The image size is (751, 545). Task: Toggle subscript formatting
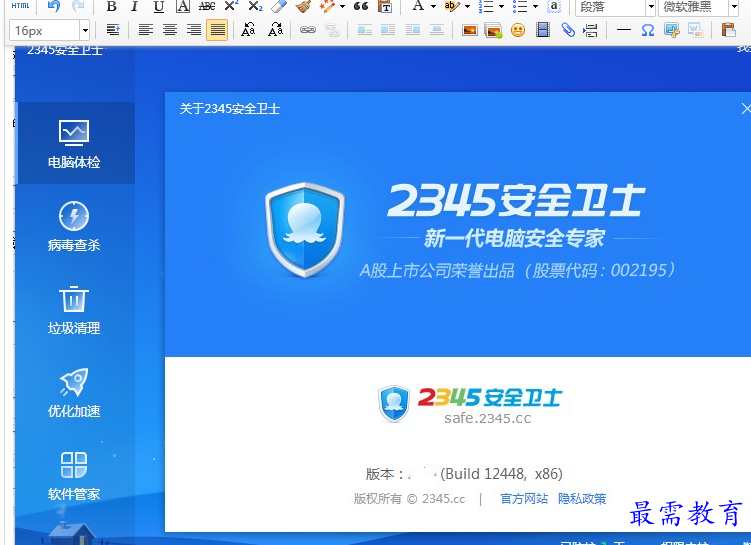pyautogui.click(x=255, y=6)
